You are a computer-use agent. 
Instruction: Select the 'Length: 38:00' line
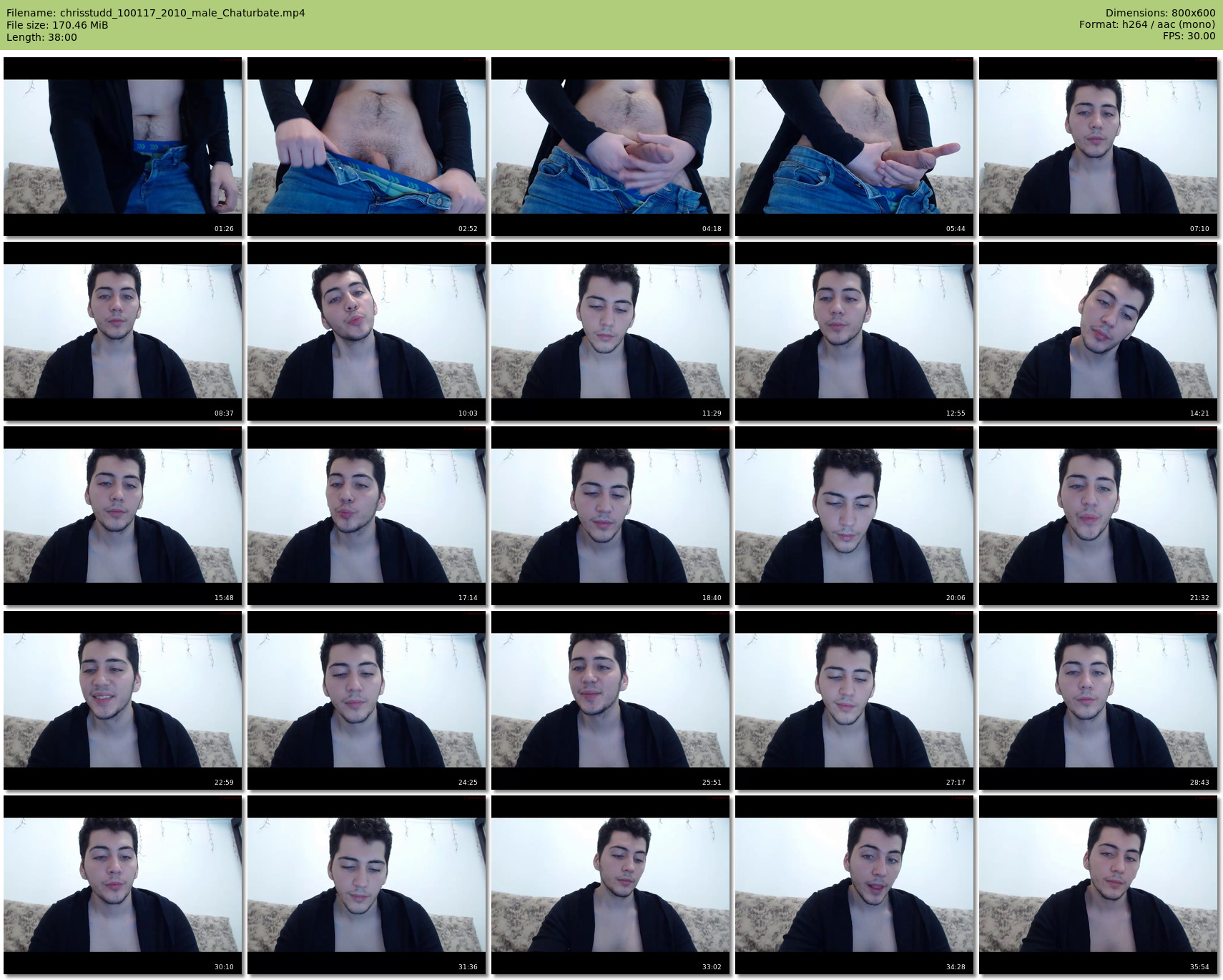[x=41, y=37]
